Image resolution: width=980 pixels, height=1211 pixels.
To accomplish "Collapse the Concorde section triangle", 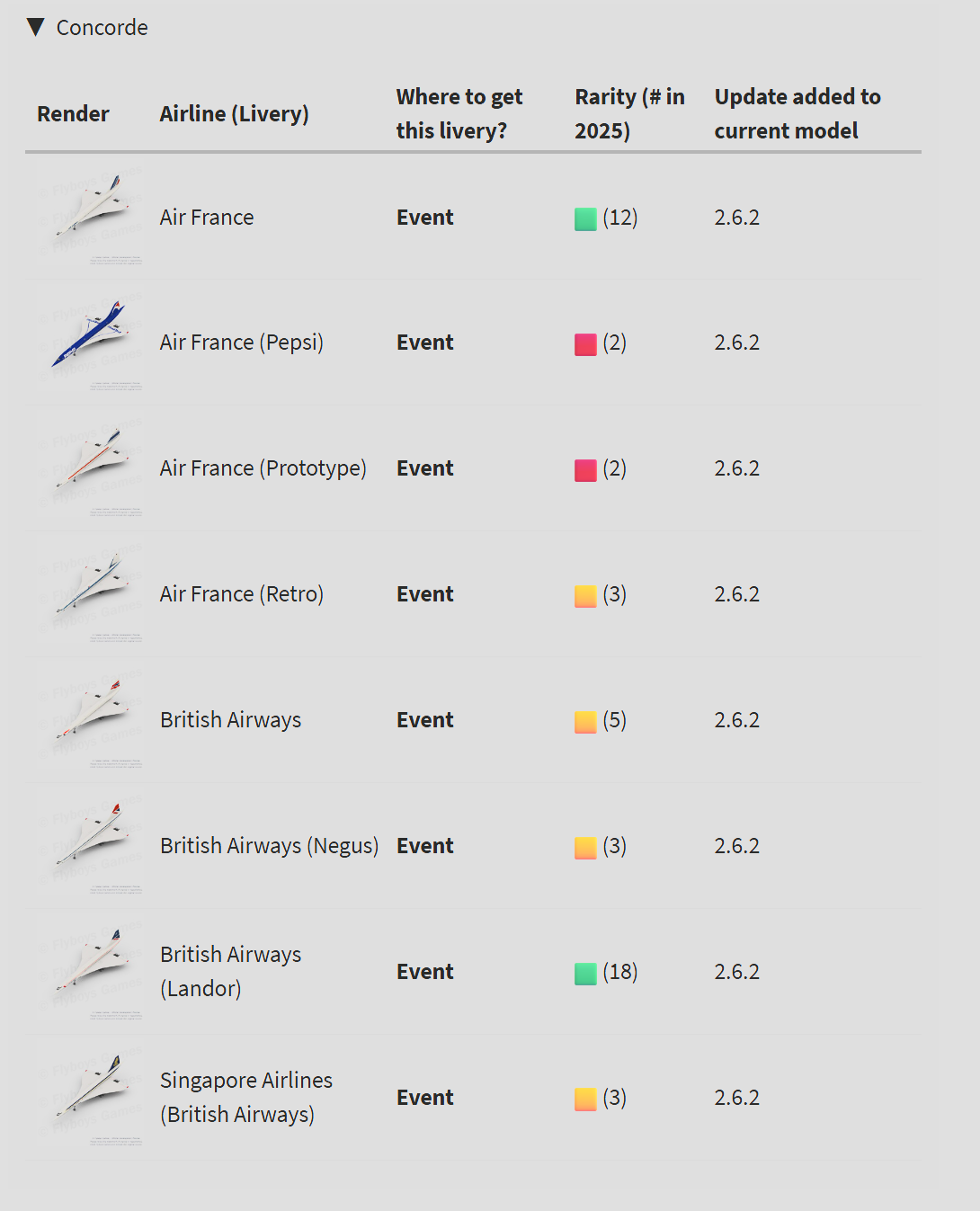I will click(36, 27).
